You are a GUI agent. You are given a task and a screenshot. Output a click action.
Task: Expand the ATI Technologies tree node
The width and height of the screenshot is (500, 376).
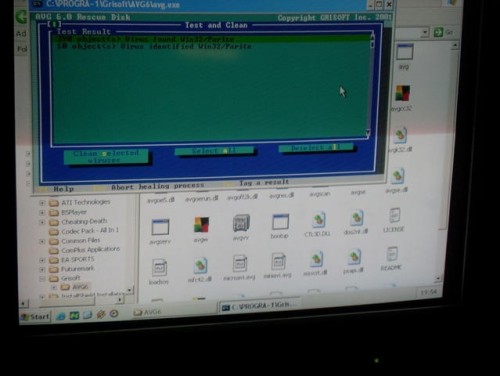pyautogui.click(x=42, y=203)
